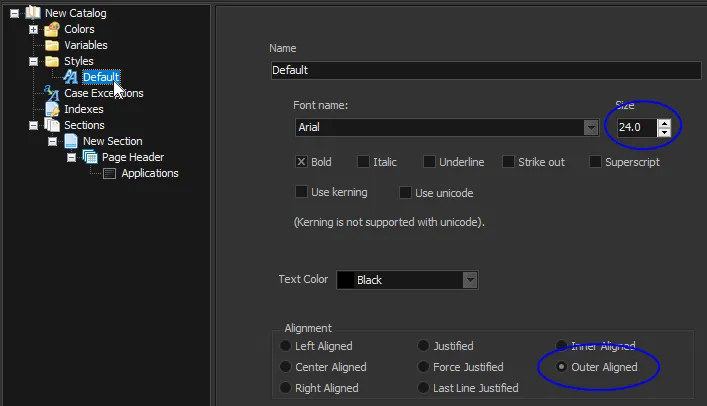
Task: Click the Indexes icon in tree
Action: [52, 109]
